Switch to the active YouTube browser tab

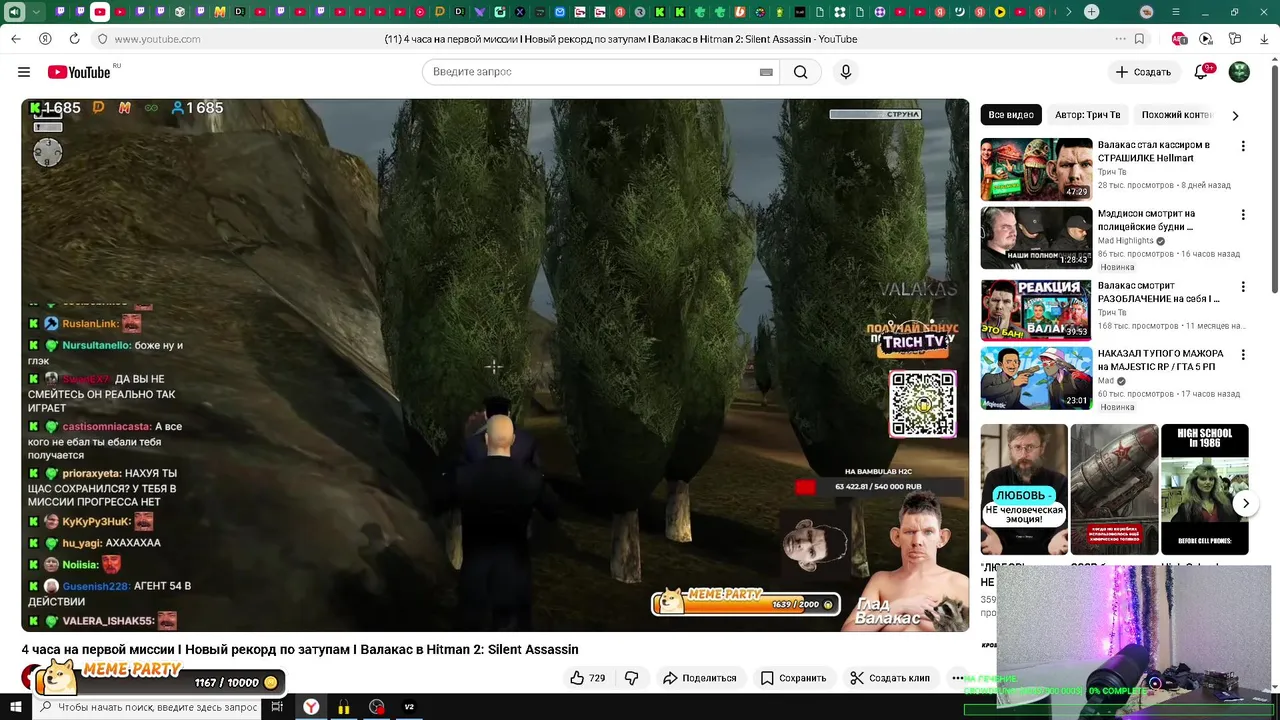[x=100, y=12]
